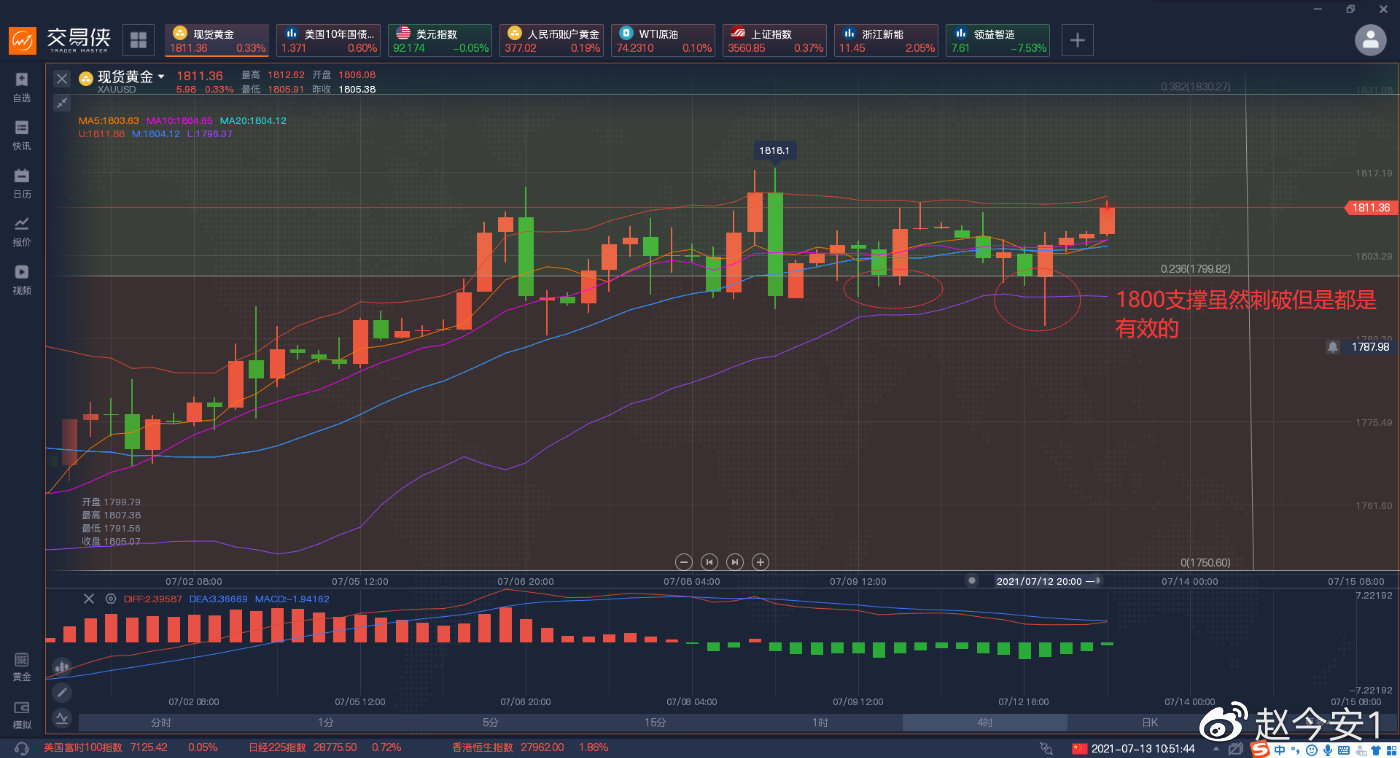The width and height of the screenshot is (1400, 758).
Task: Click the MA10:1804.65 indicator label
Action: (180, 121)
